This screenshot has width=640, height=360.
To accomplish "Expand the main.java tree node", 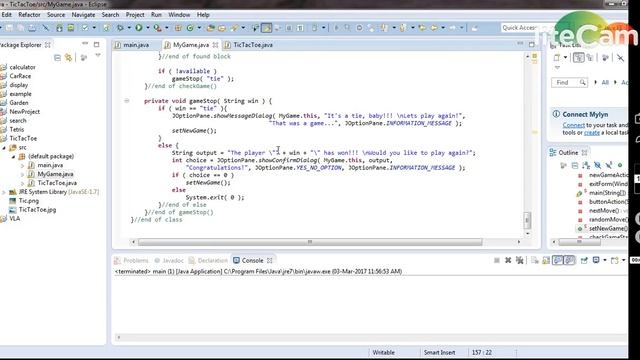I will point(23,166).
